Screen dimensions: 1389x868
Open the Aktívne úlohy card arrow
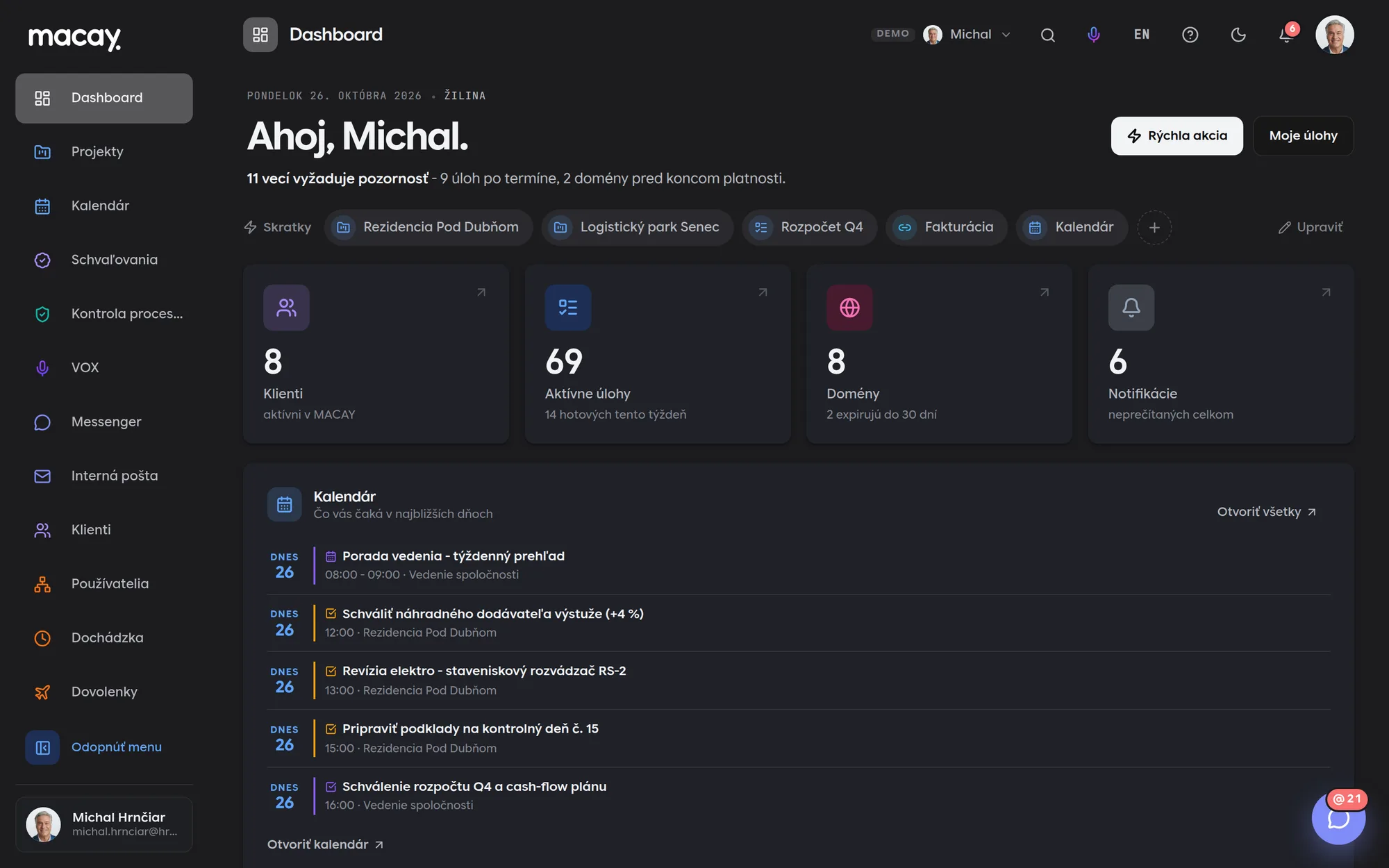coord(763,292)
